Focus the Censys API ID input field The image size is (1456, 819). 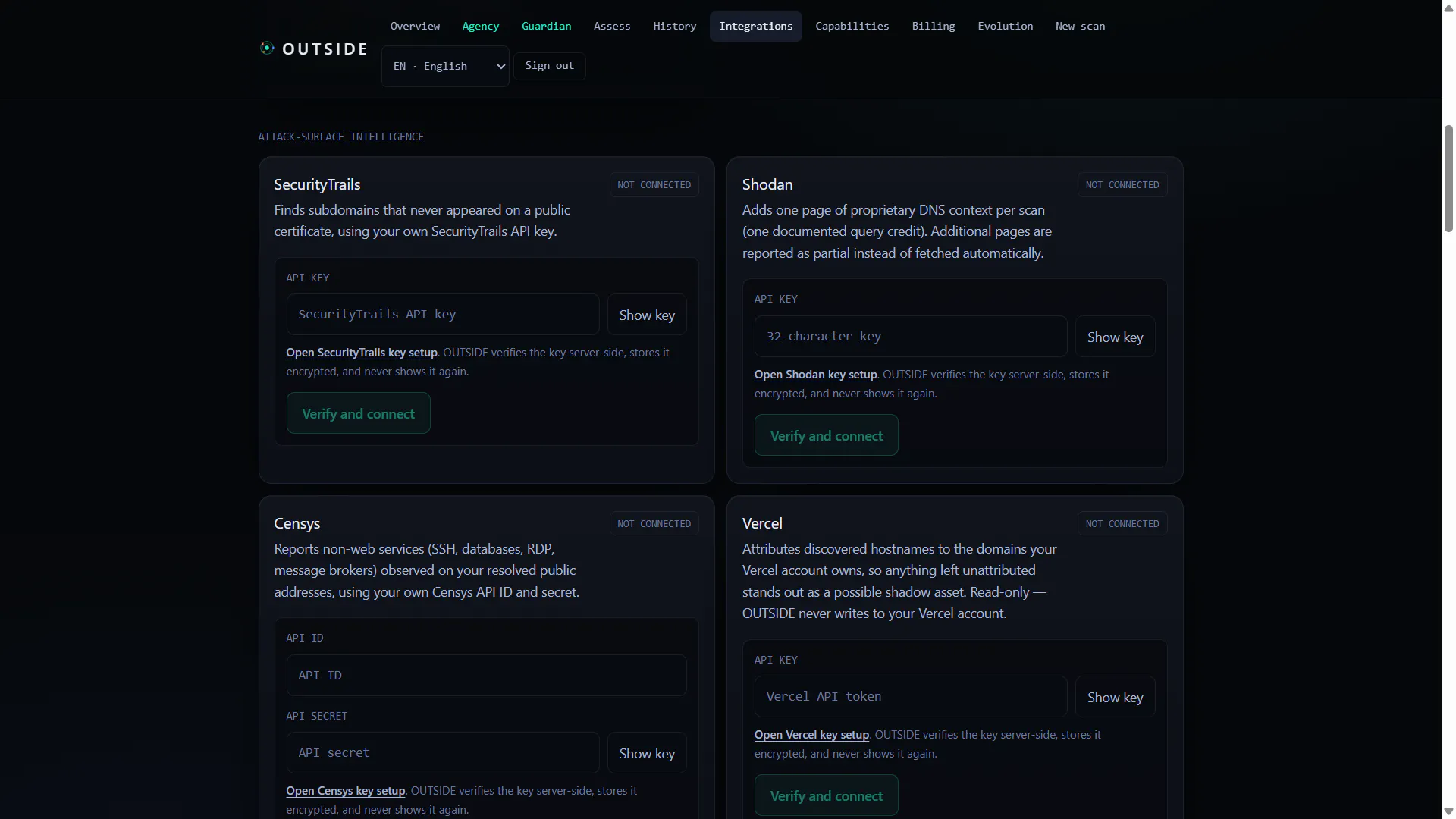(486, 676)
